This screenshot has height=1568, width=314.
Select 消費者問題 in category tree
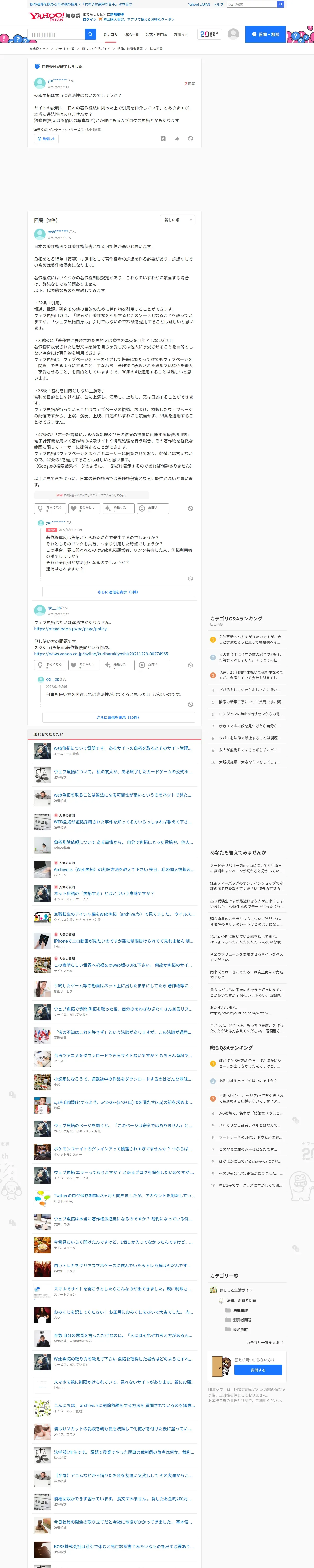click(x=242, y=1320)
